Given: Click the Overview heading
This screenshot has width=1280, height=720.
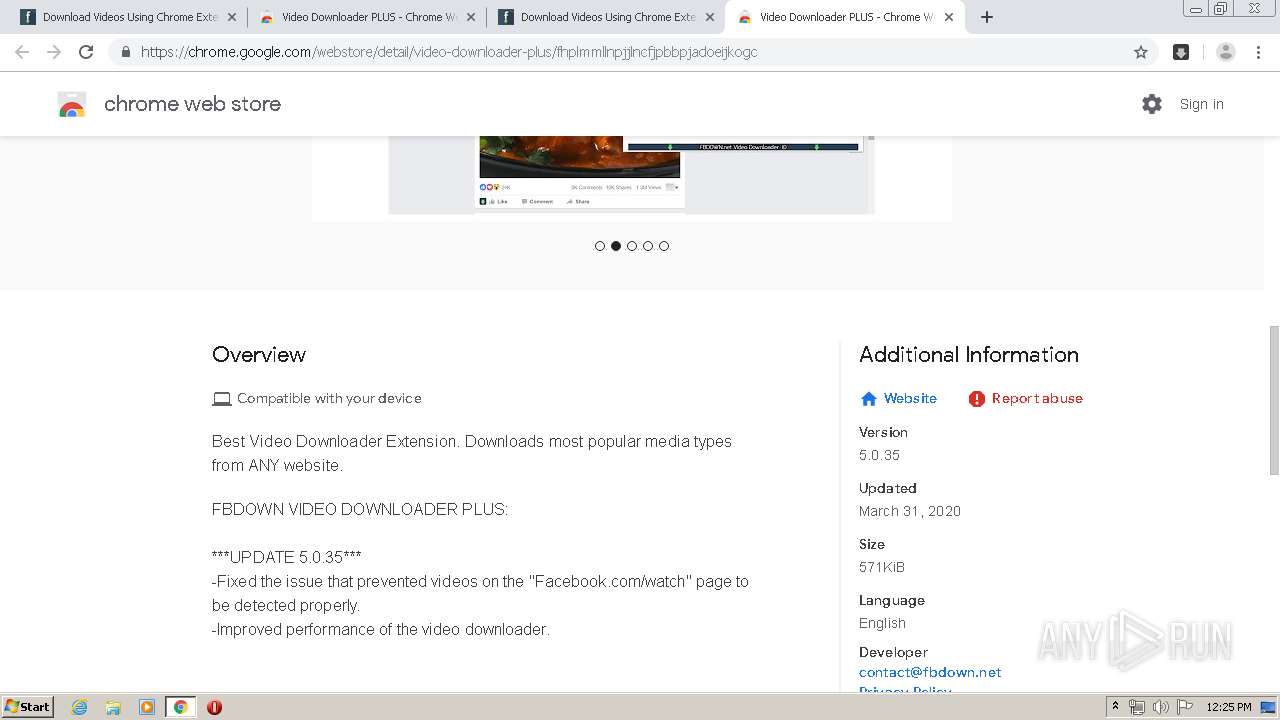Looking at the screenshot, I should pyautogui.click(x=259, y=354).
